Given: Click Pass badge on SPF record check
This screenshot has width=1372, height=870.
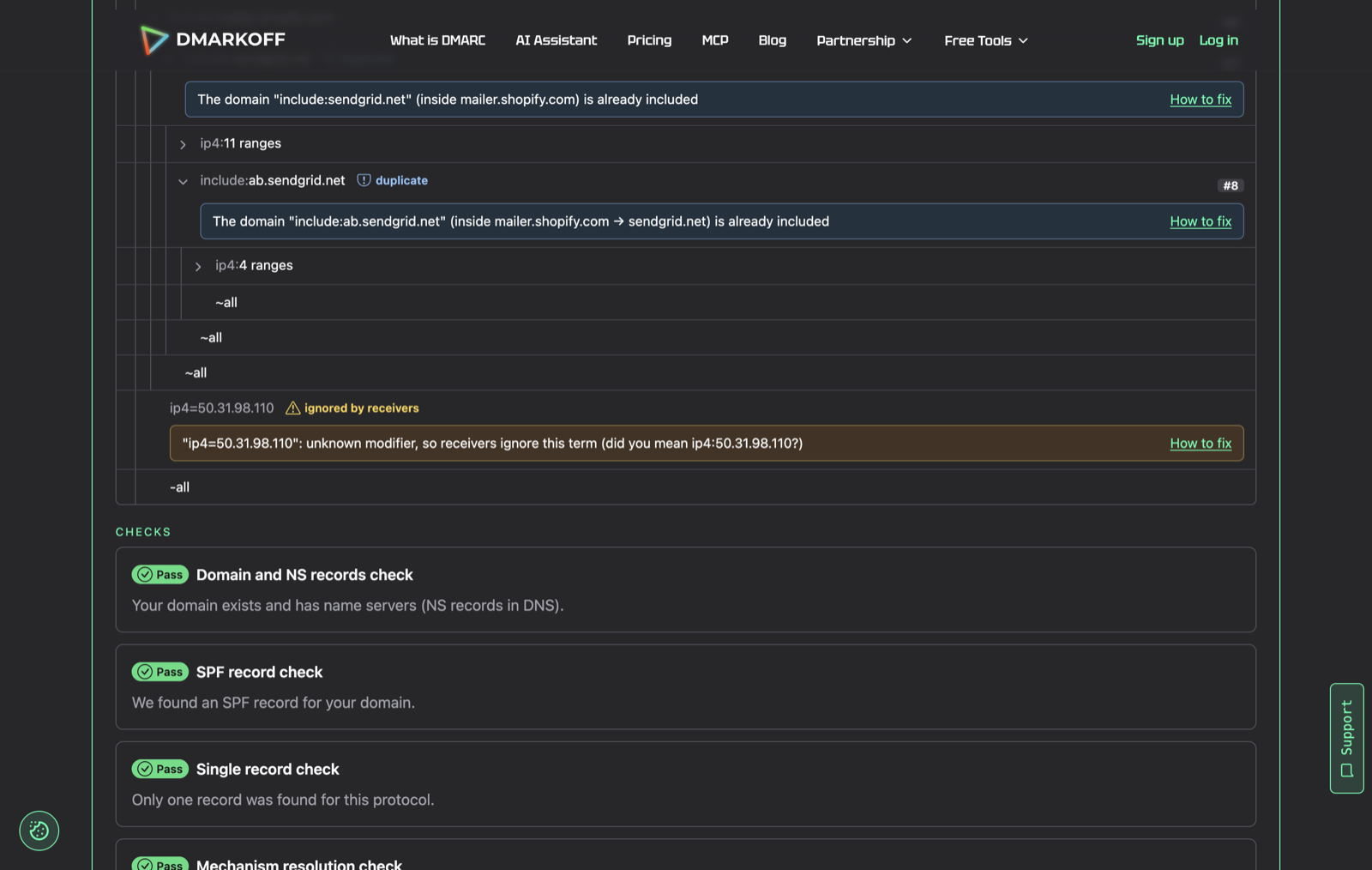Looking at the screenshot, I should [x=160, y=672].
